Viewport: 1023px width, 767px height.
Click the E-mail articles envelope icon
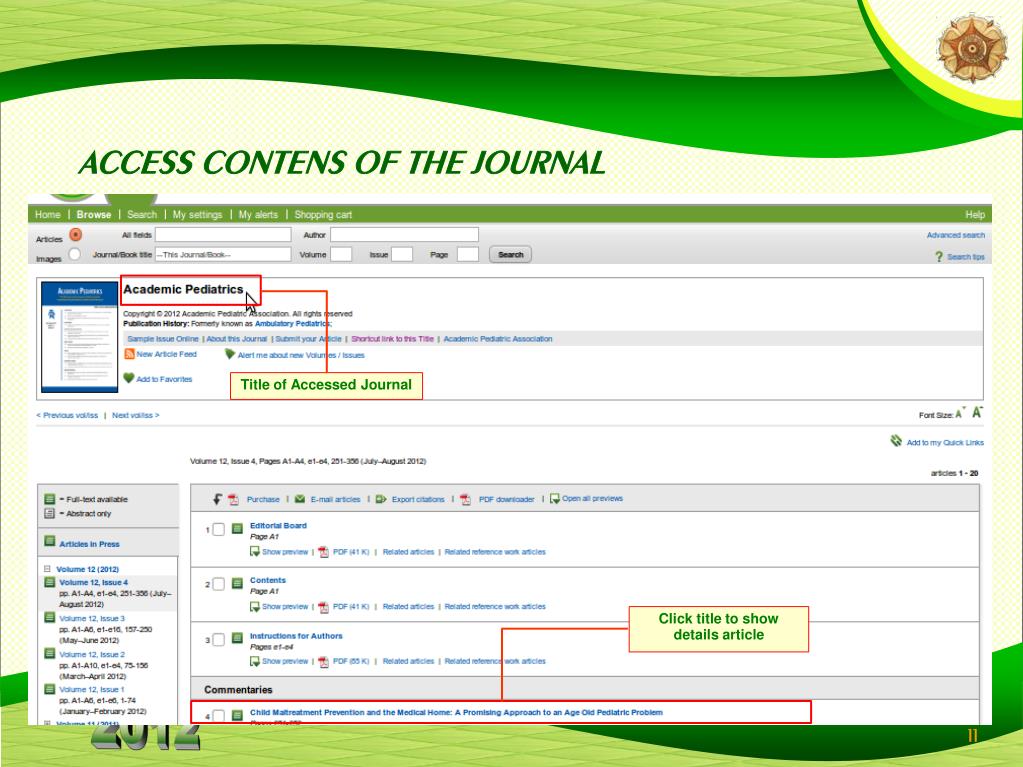299,499
